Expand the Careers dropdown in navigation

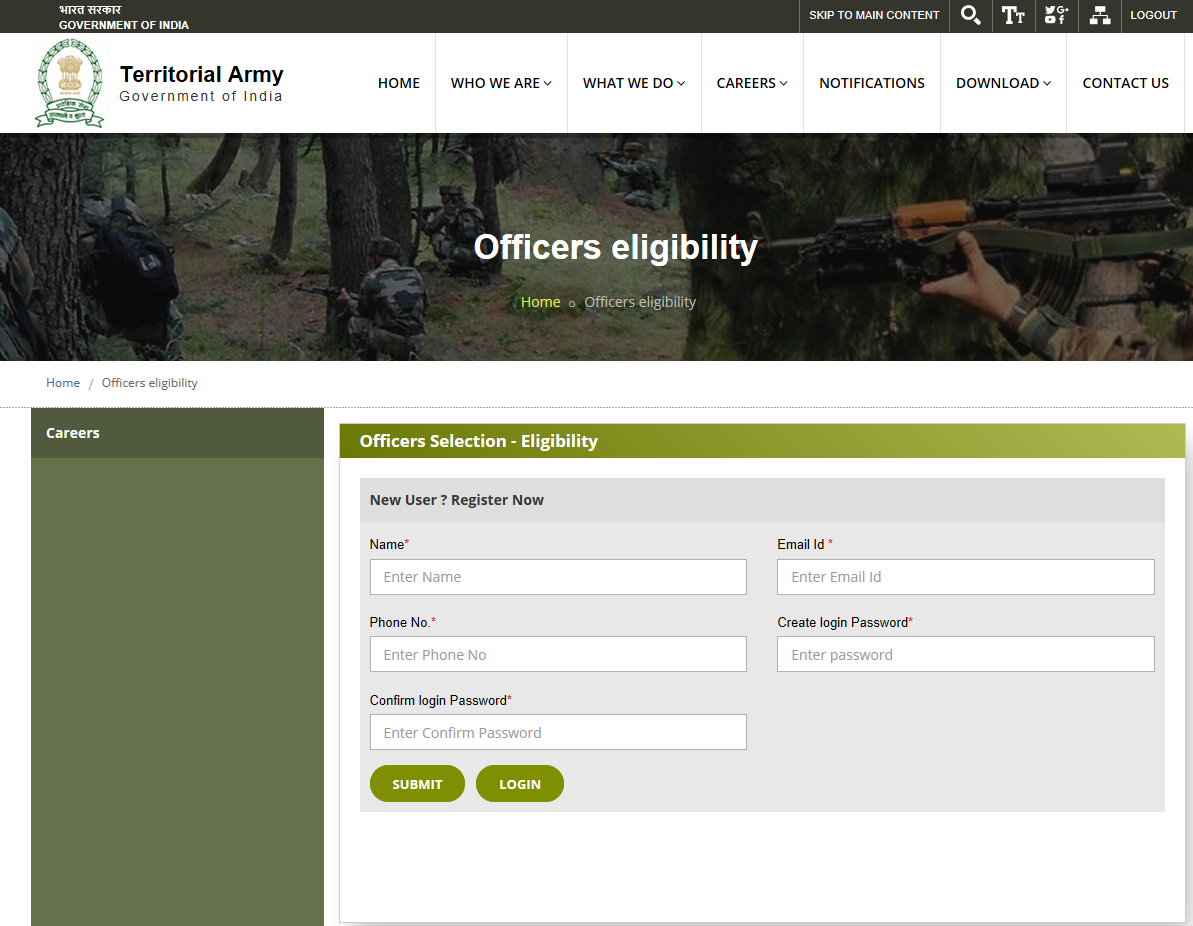[x=752, y=83]
